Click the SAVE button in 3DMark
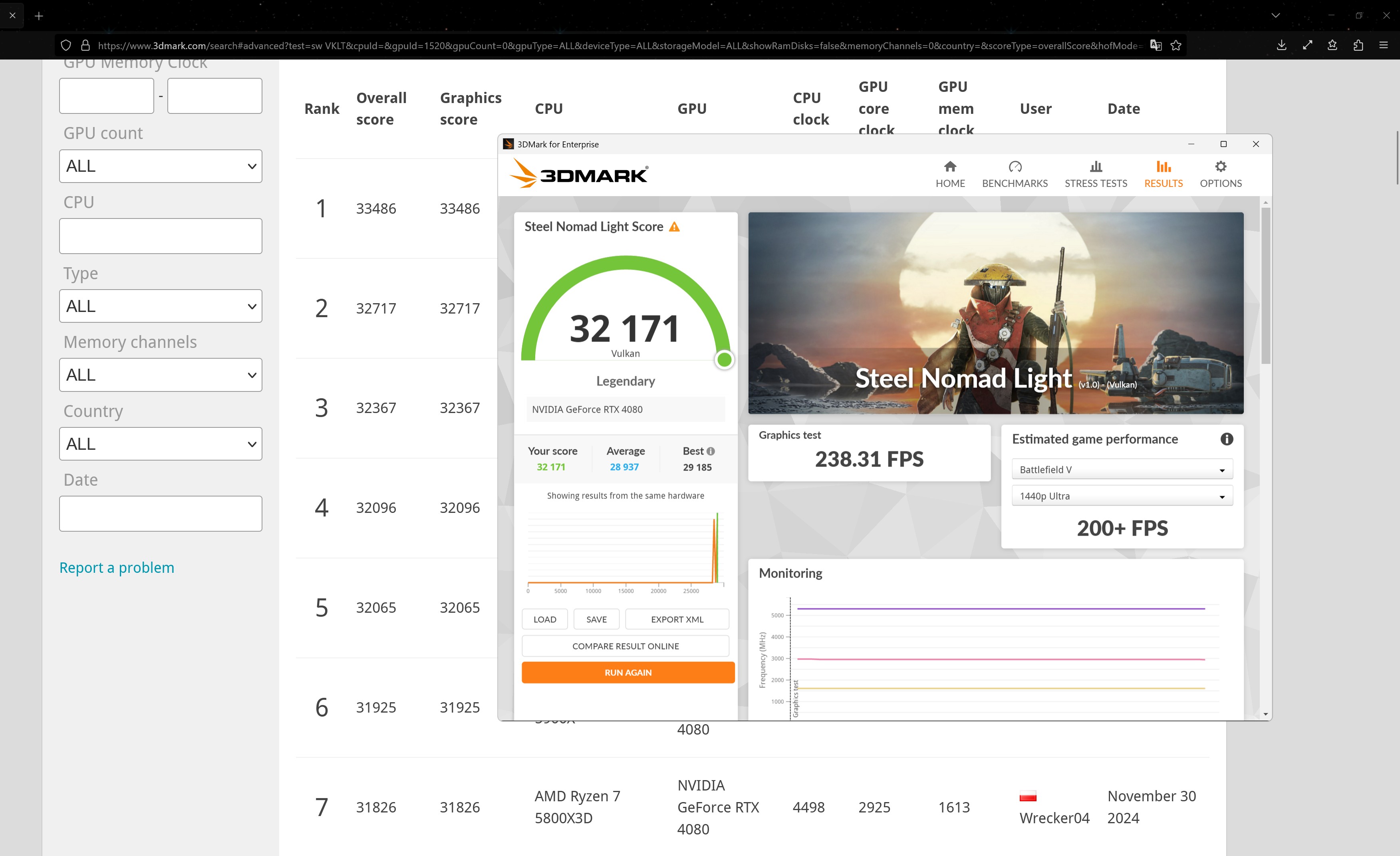 (x=596, y=619)
